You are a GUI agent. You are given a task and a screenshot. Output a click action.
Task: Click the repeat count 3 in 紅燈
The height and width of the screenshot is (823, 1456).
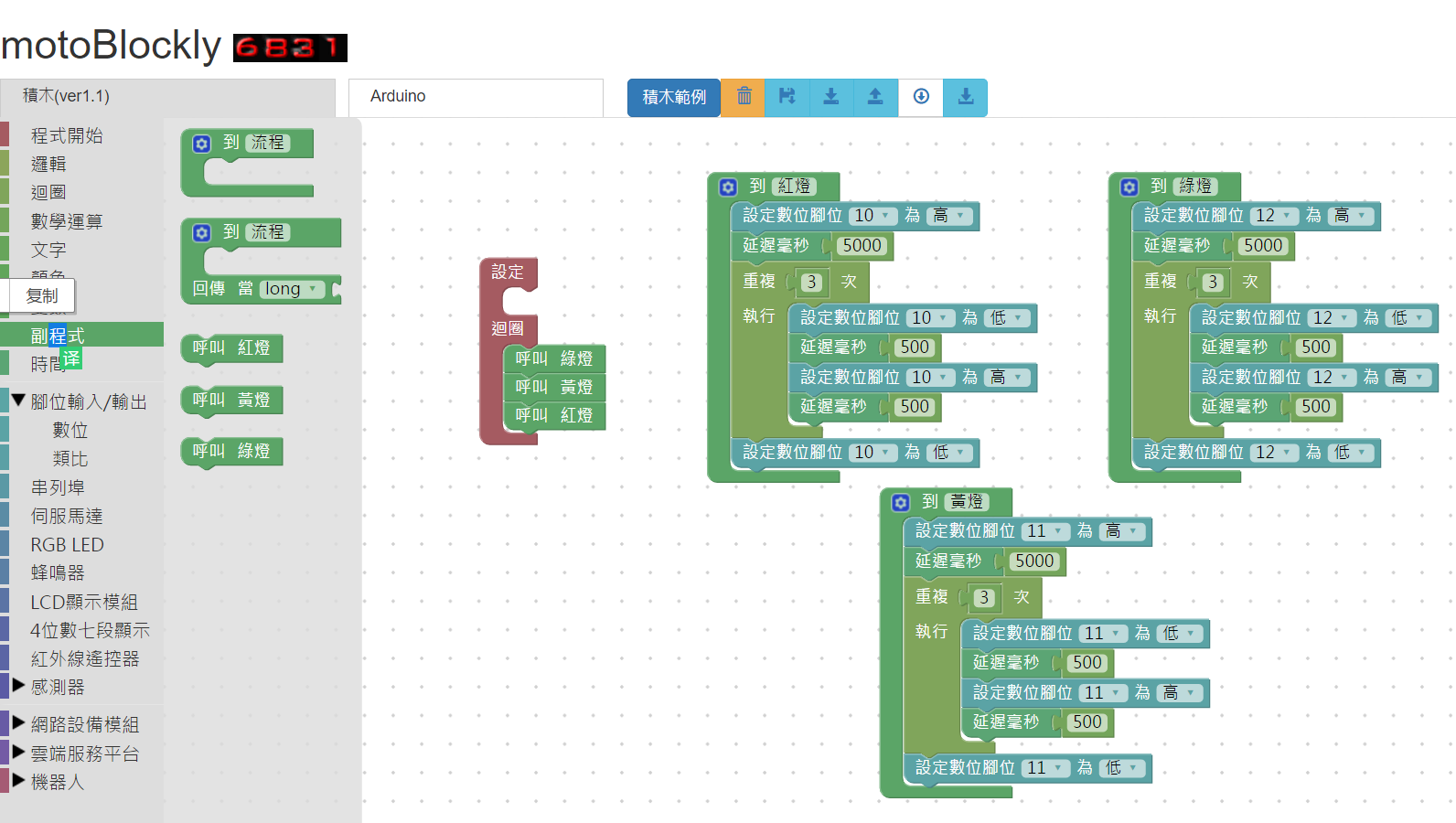coord(811,283)
